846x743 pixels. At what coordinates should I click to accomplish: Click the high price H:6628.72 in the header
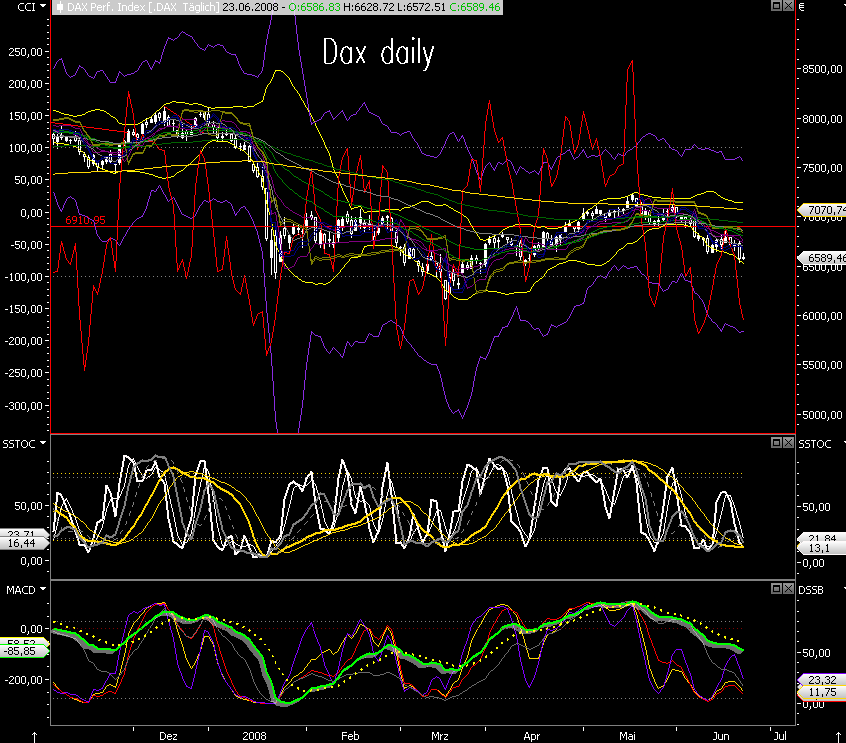369,7
